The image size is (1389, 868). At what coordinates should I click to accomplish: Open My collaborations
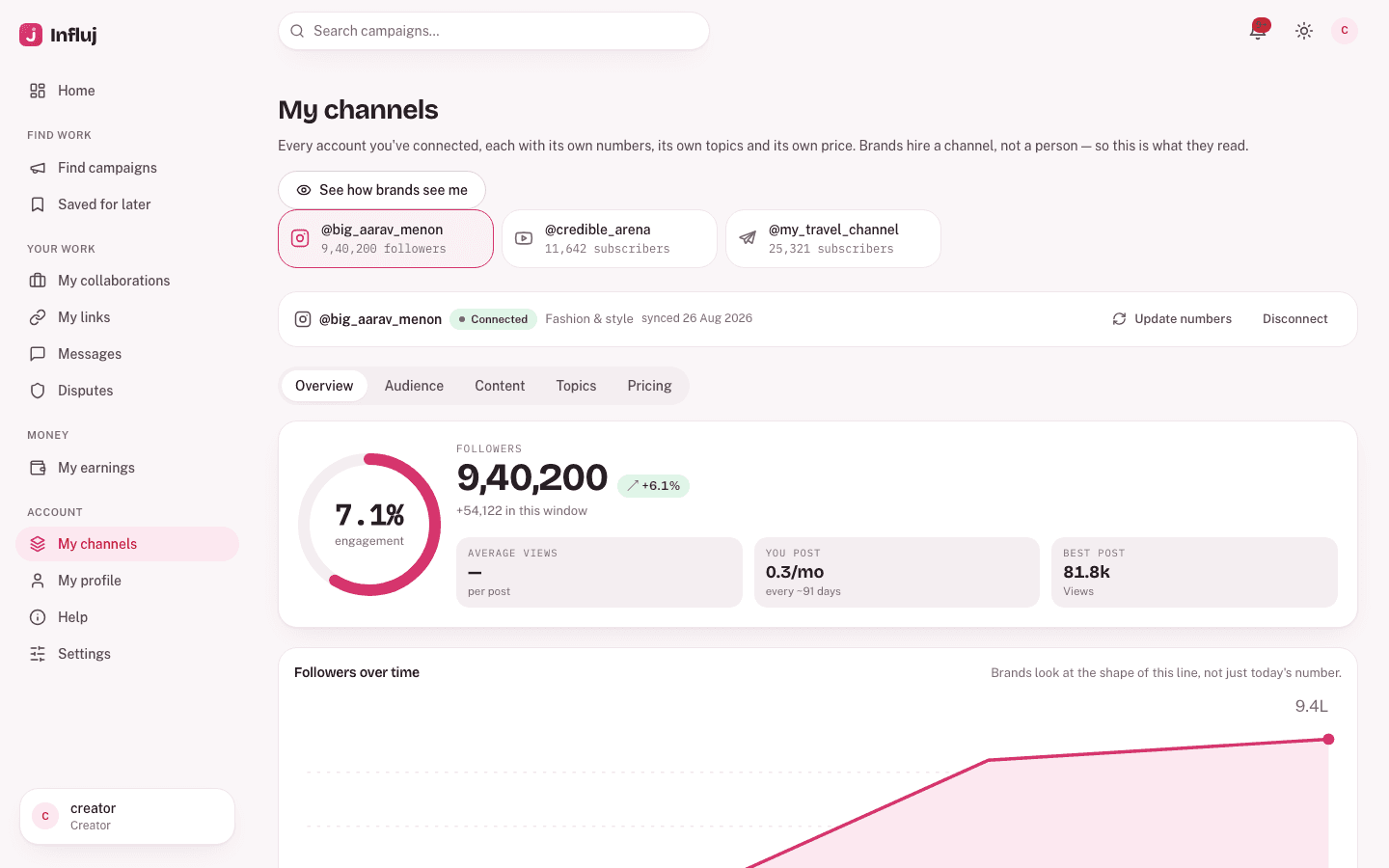point(127,281)
